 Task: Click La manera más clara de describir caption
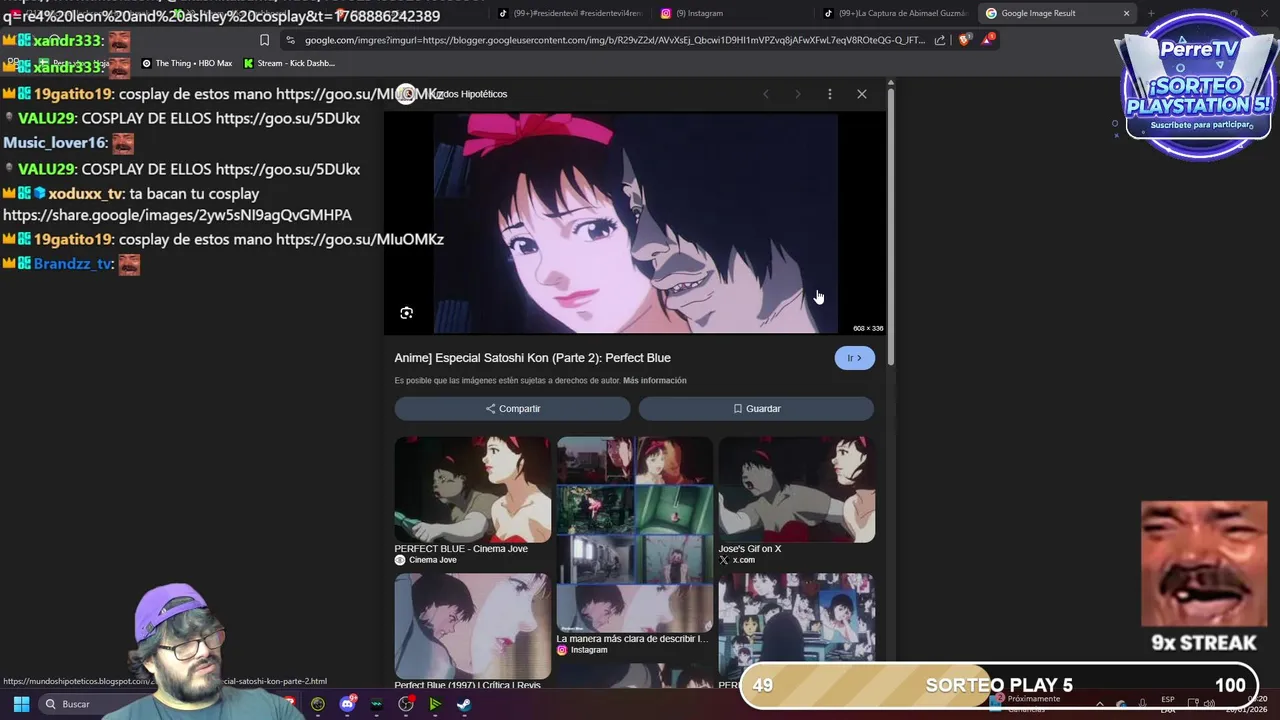point(632,638)
